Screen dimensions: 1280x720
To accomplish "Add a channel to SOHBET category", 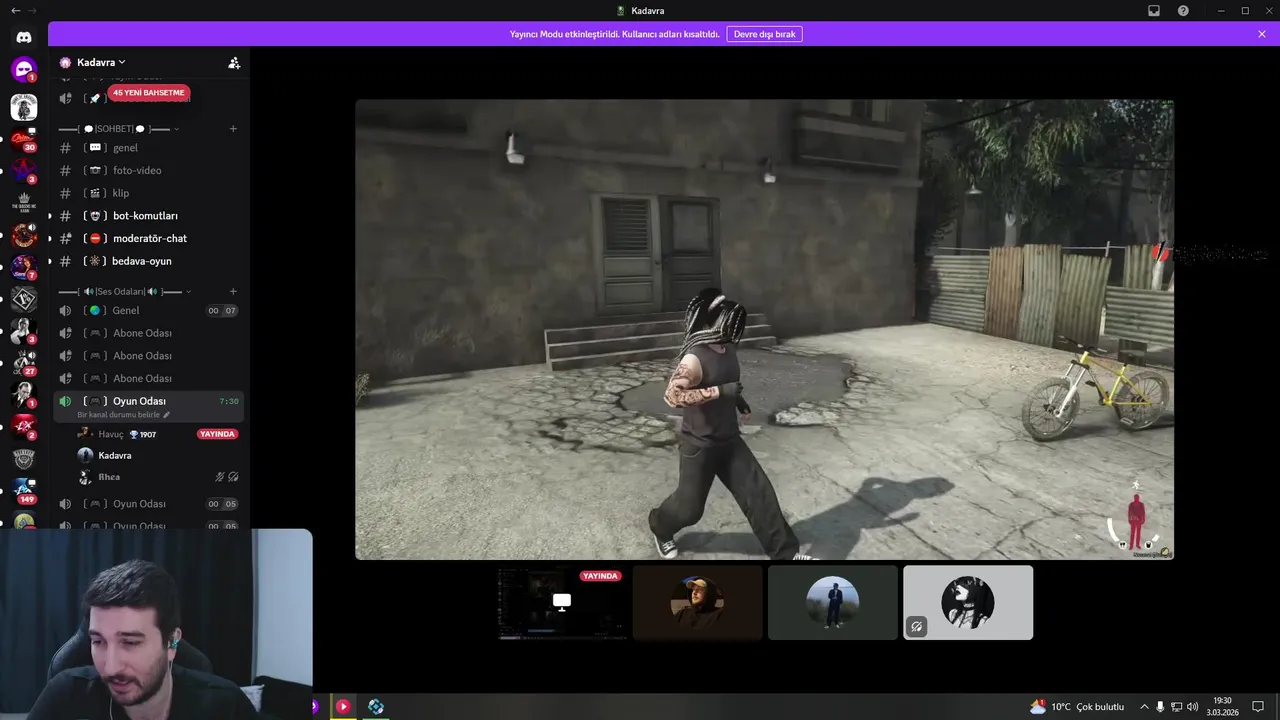I will (x=233, y=129).
